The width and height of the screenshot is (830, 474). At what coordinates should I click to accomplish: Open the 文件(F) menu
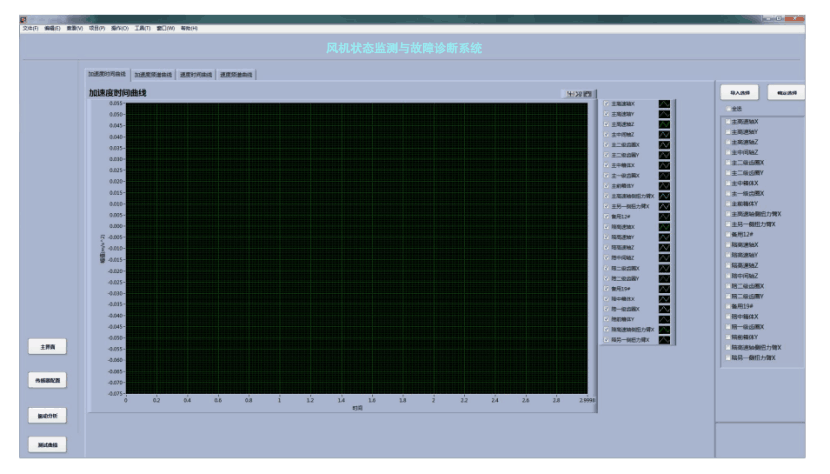29,28
